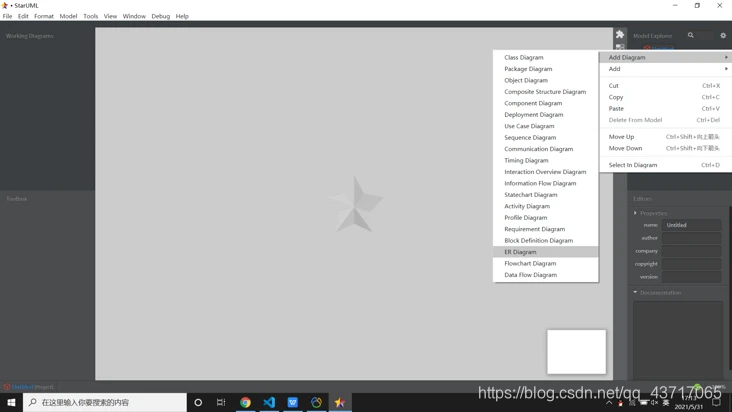
Task: Pick Component Diagram
Action: click(x=546, y=103)
